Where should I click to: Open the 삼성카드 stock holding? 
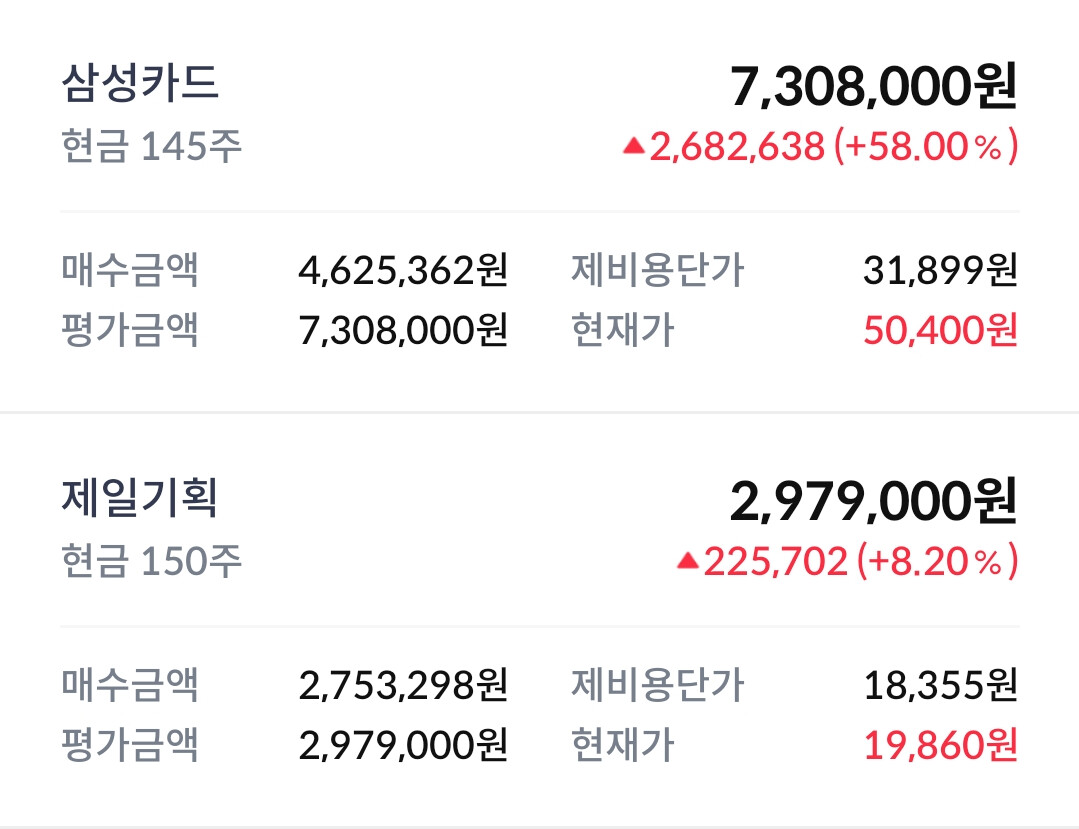click(x=140, y=83)
